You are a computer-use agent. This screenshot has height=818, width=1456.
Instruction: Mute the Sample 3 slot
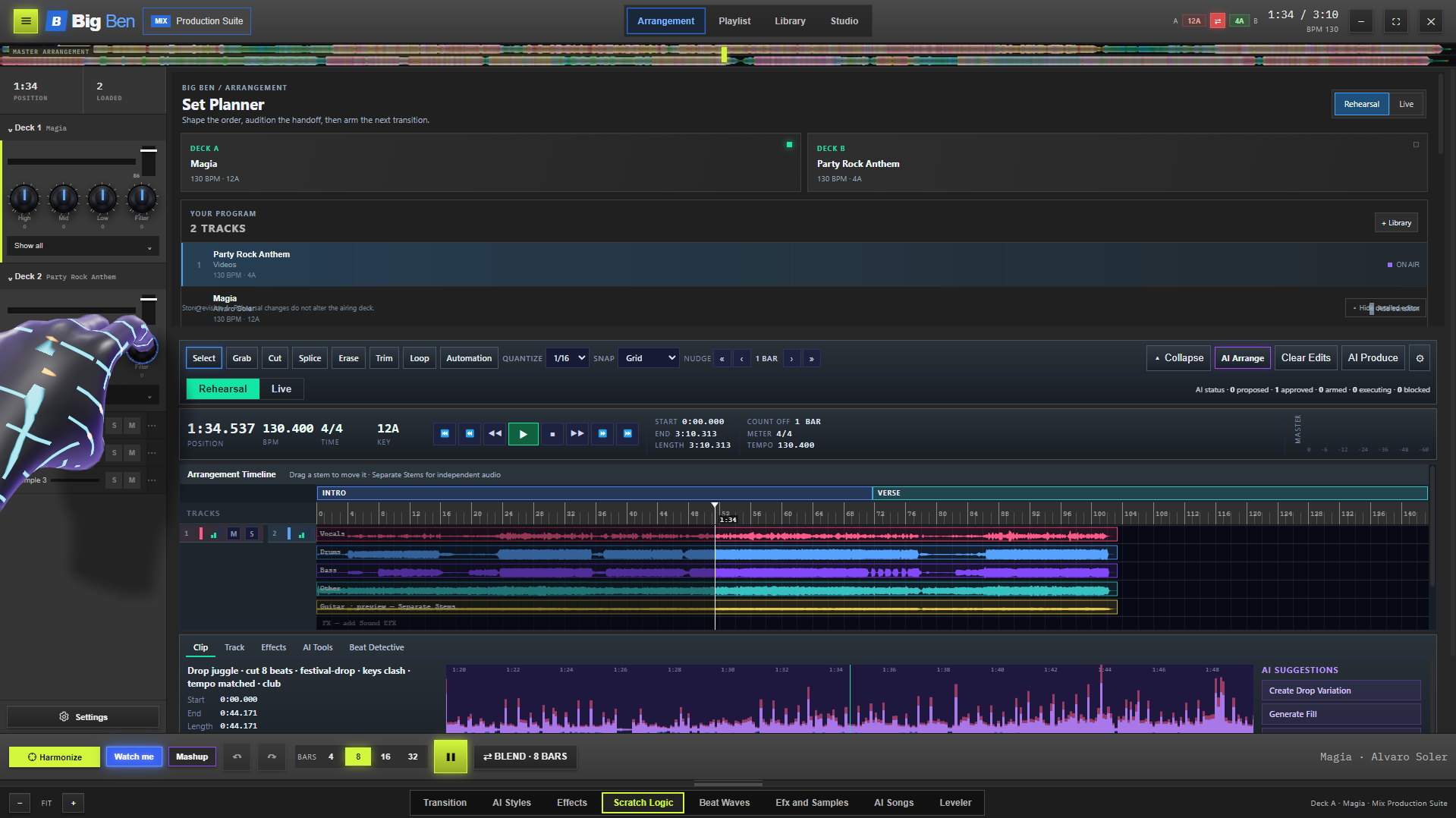pos(132,480)
